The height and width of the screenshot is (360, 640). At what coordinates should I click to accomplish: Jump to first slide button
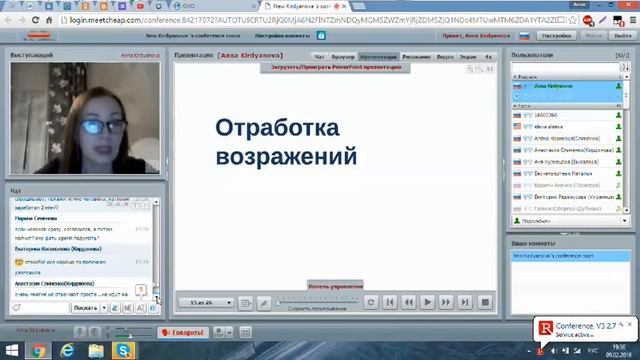coord(390,302)
